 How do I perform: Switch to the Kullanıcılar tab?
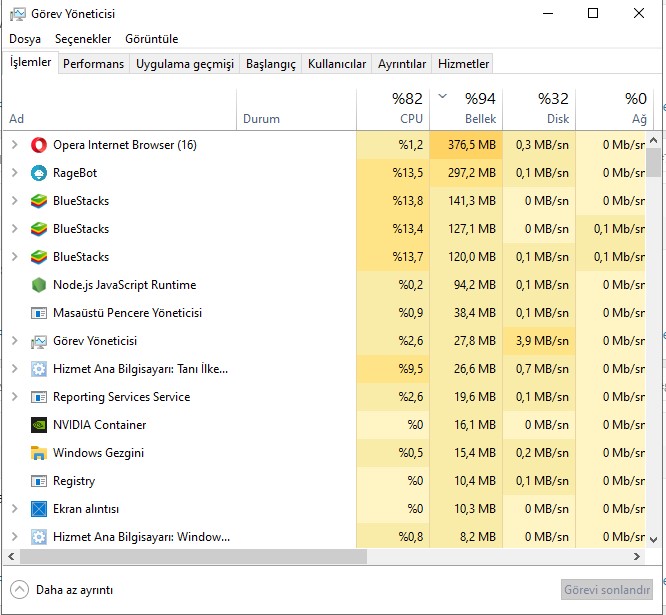coord(337,64)
